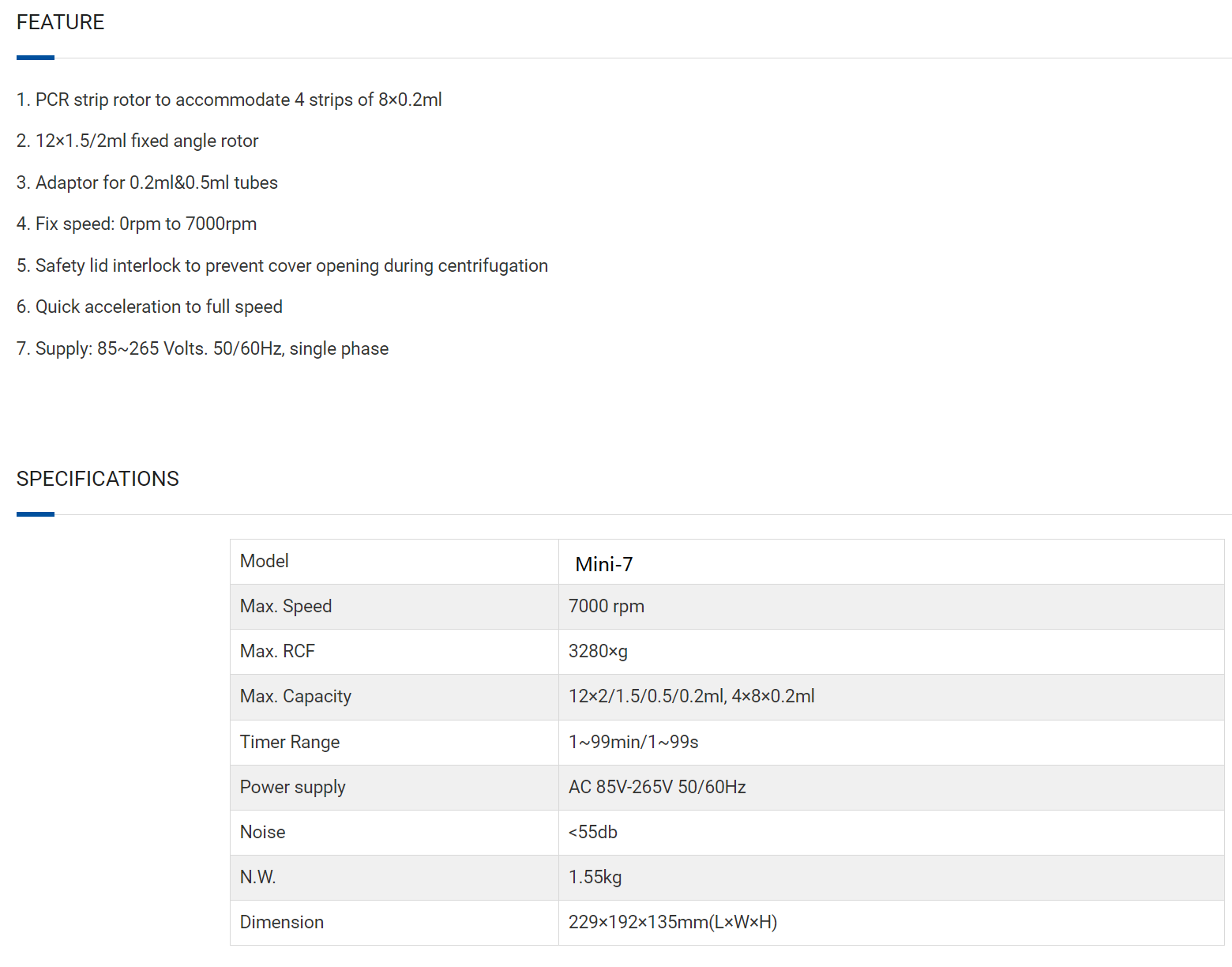Click the '7000 rpm' value cell
1232x967 pixels.
tap(892, 607)
